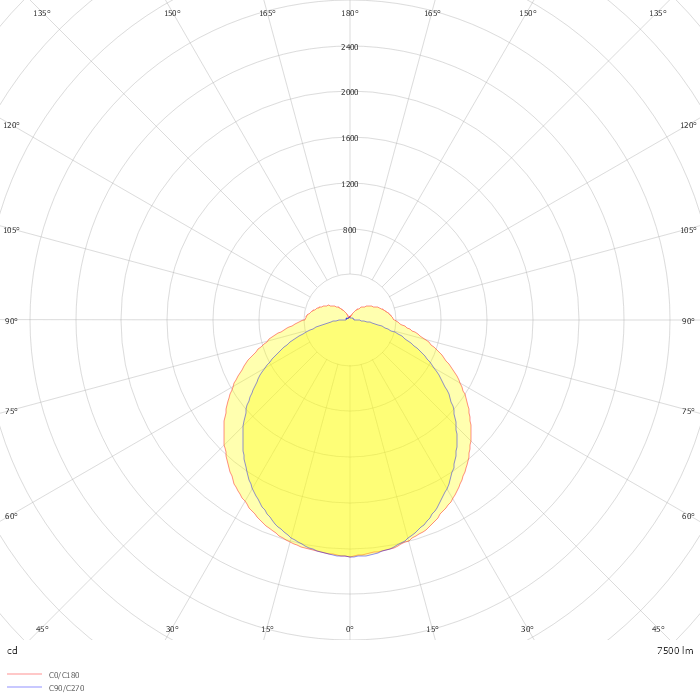Select the red C0/C180 legend line

[25, 674]
